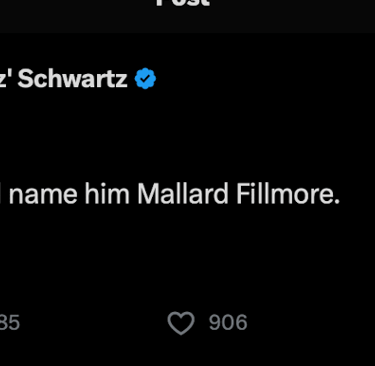Like the post with the heart icon
Screen dimensions: 375x366
pos(181,323)
